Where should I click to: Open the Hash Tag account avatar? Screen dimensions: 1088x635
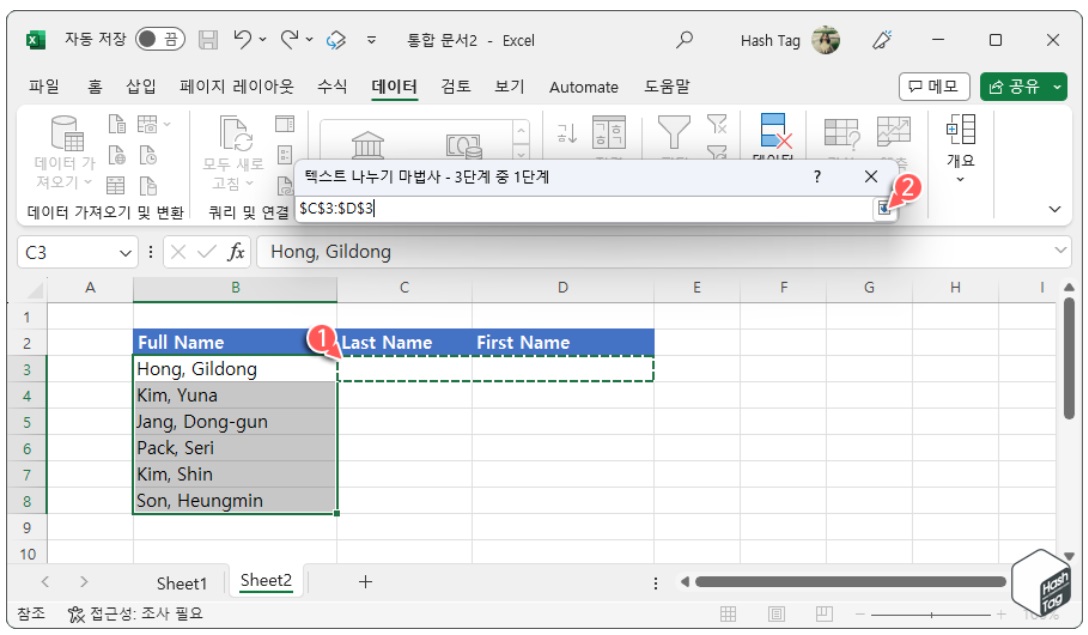click(826, 40)
